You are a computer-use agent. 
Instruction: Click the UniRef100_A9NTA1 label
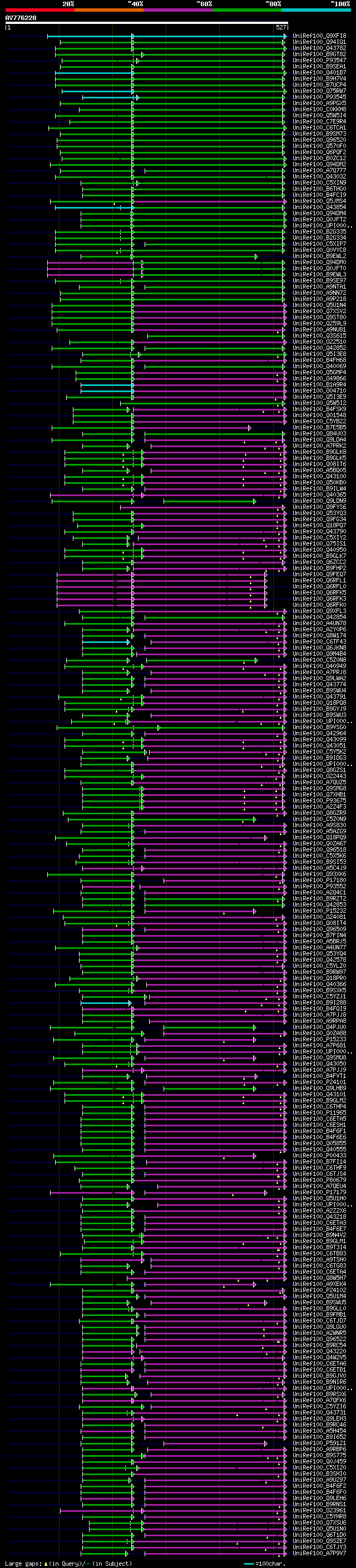pyautogui.click(x=319, y=286)
